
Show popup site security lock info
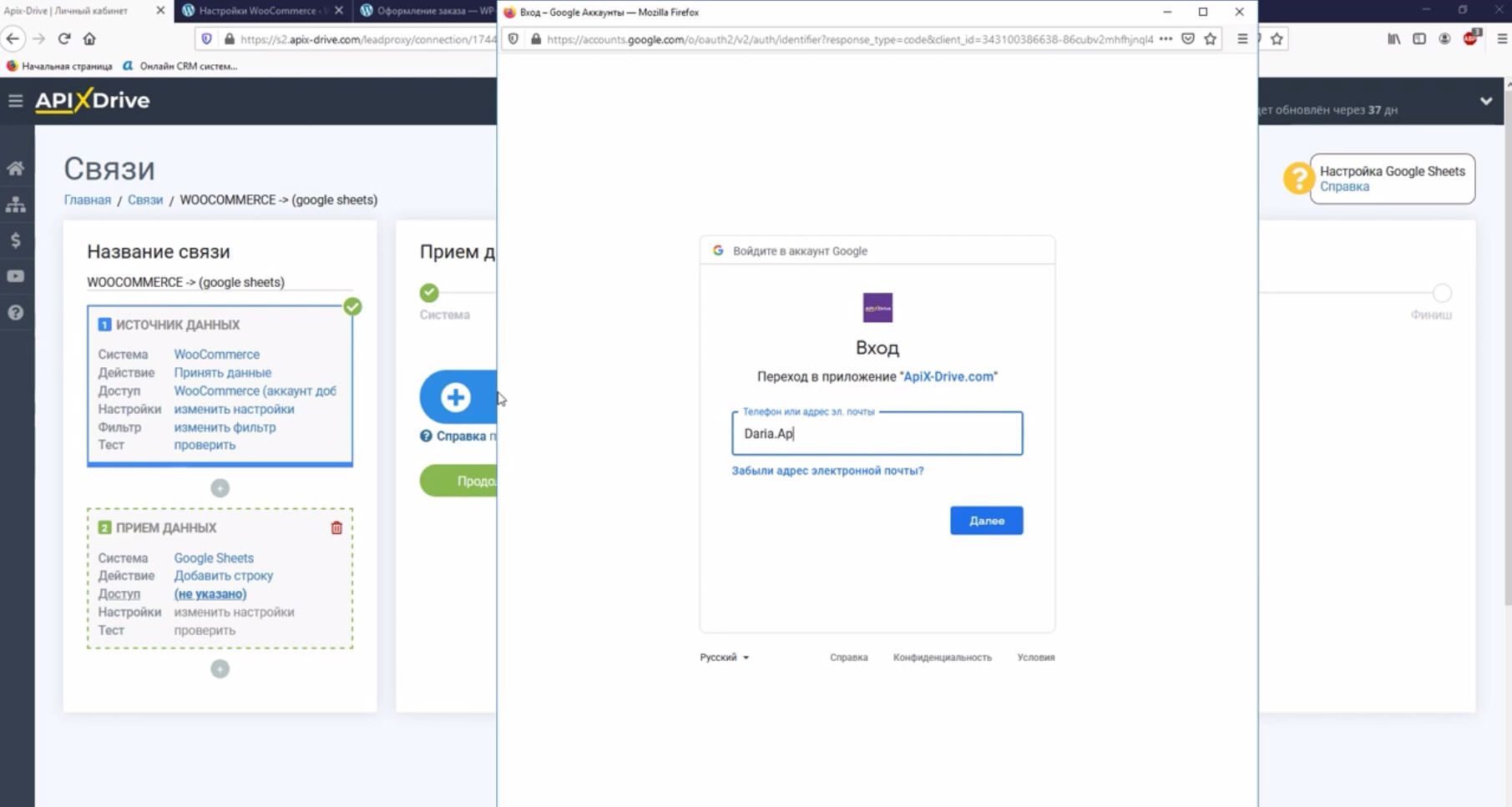coord(536,38)
